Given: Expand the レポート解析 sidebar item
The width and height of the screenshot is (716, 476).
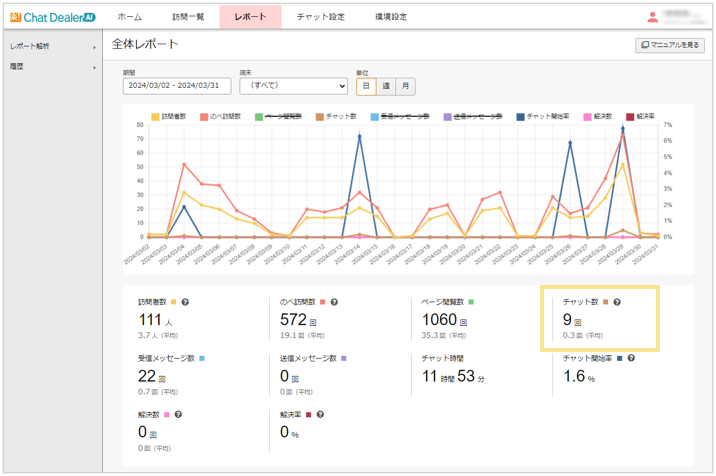Looking at the screenshot, I should click(x=50, y=47).
